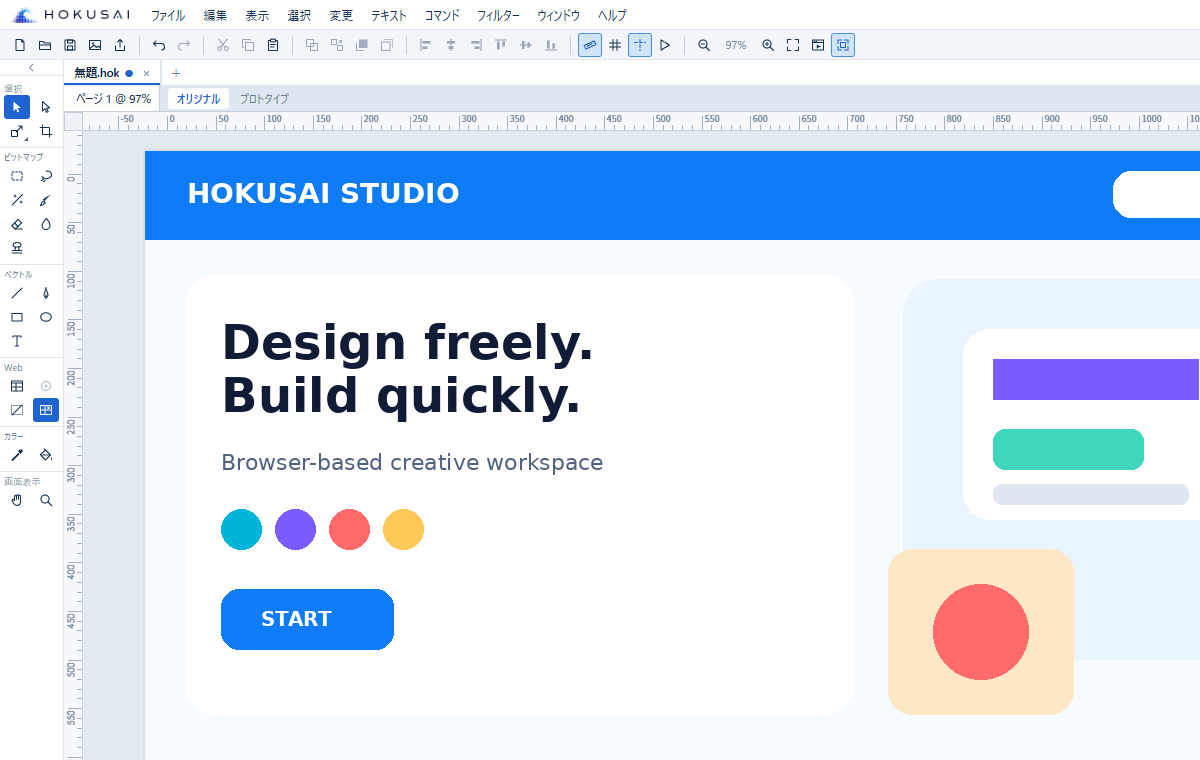This screenshot has height=760, width=1200.
Task: Select the text T tool
Action: [17, 341]
